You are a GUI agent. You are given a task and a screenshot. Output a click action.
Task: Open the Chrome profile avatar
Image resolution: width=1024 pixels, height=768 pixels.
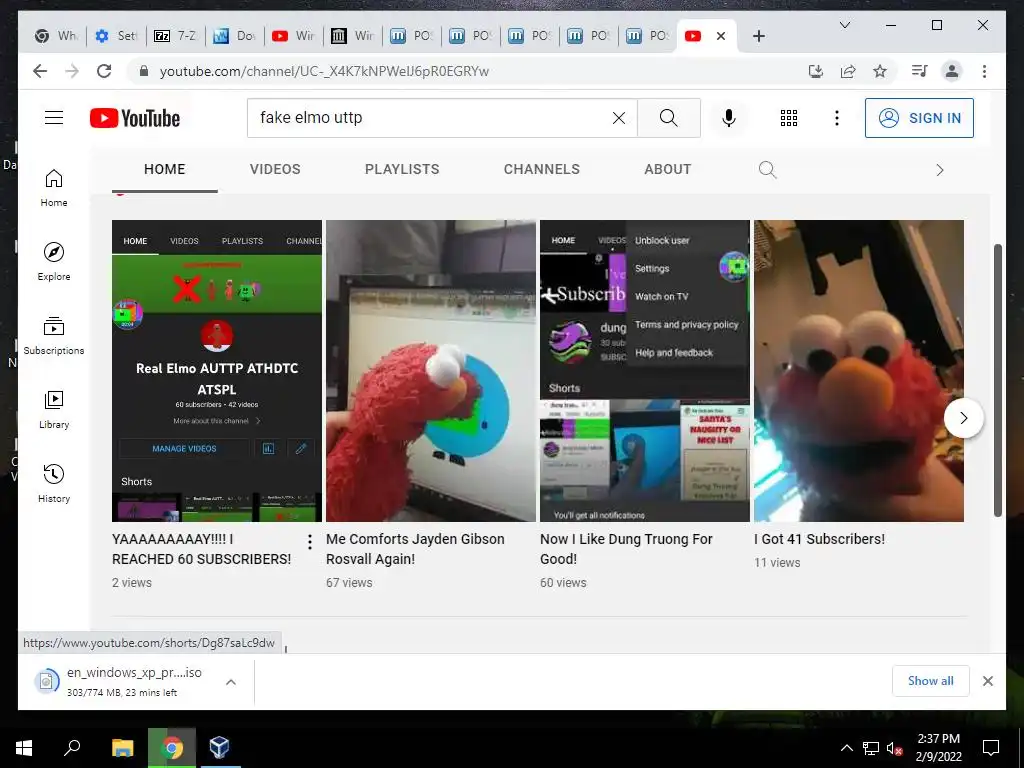point(952,71)
